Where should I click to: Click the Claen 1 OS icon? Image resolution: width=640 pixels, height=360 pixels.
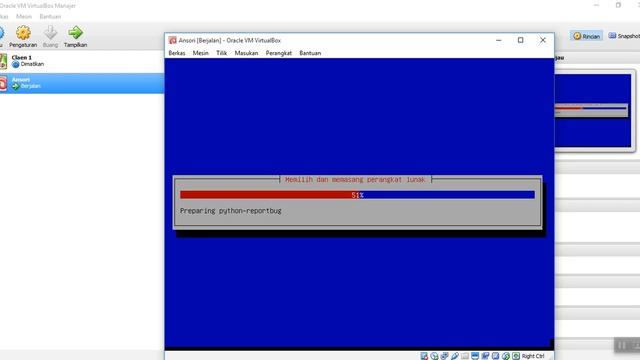3,61
